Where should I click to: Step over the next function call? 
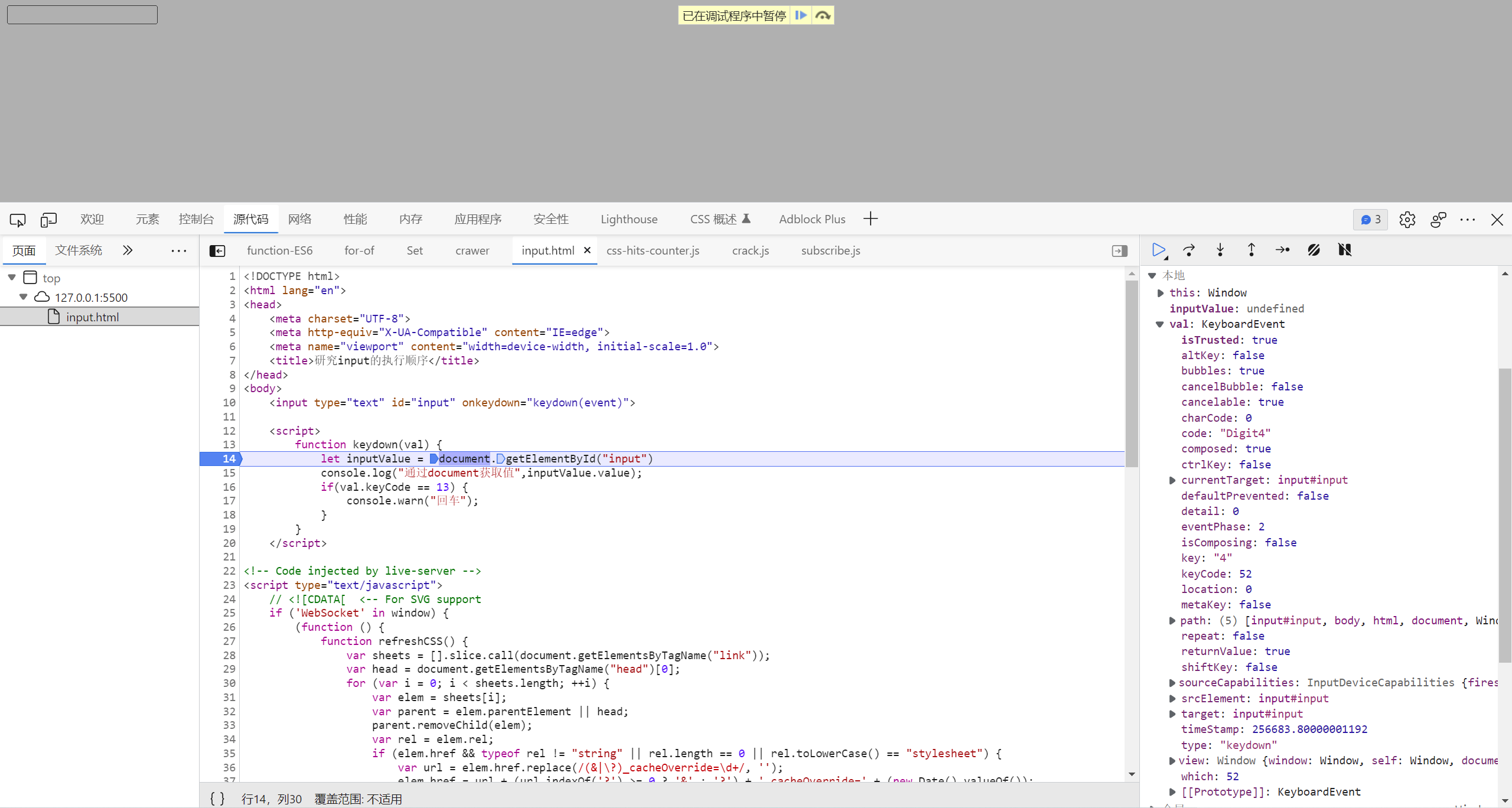coord(1189,250)
